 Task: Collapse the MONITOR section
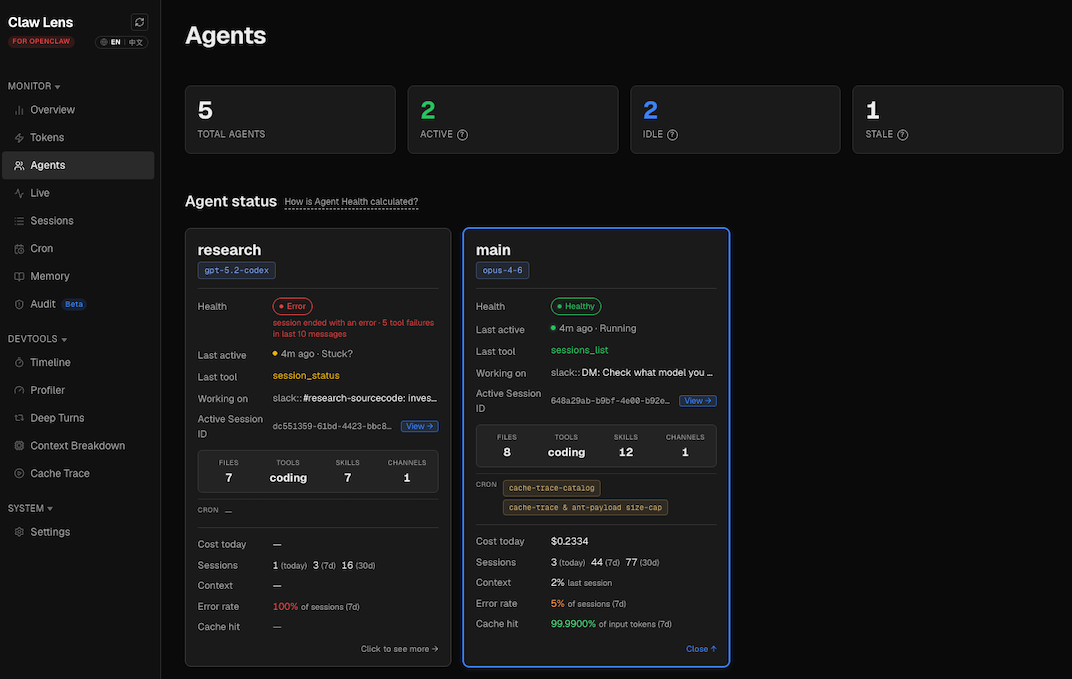[34, 86]
